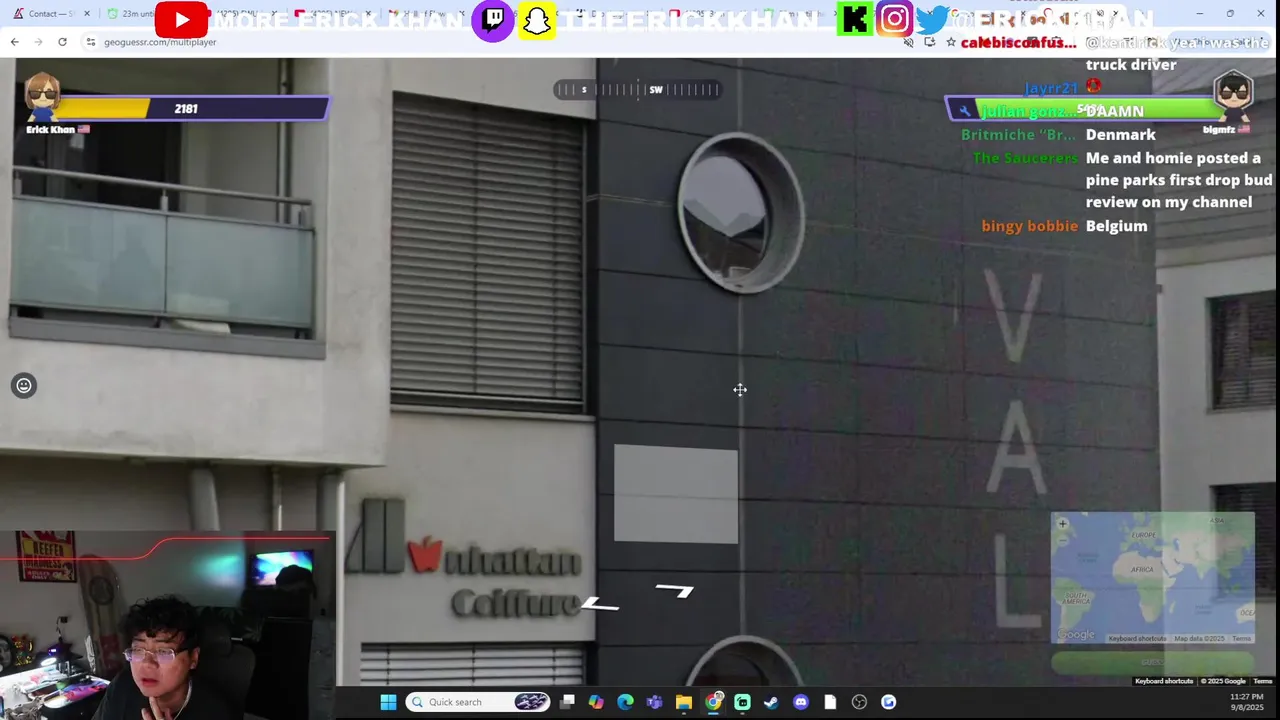1280x720 pixels.
Task: Click browser Back arrow
Action: coord(14,42)
